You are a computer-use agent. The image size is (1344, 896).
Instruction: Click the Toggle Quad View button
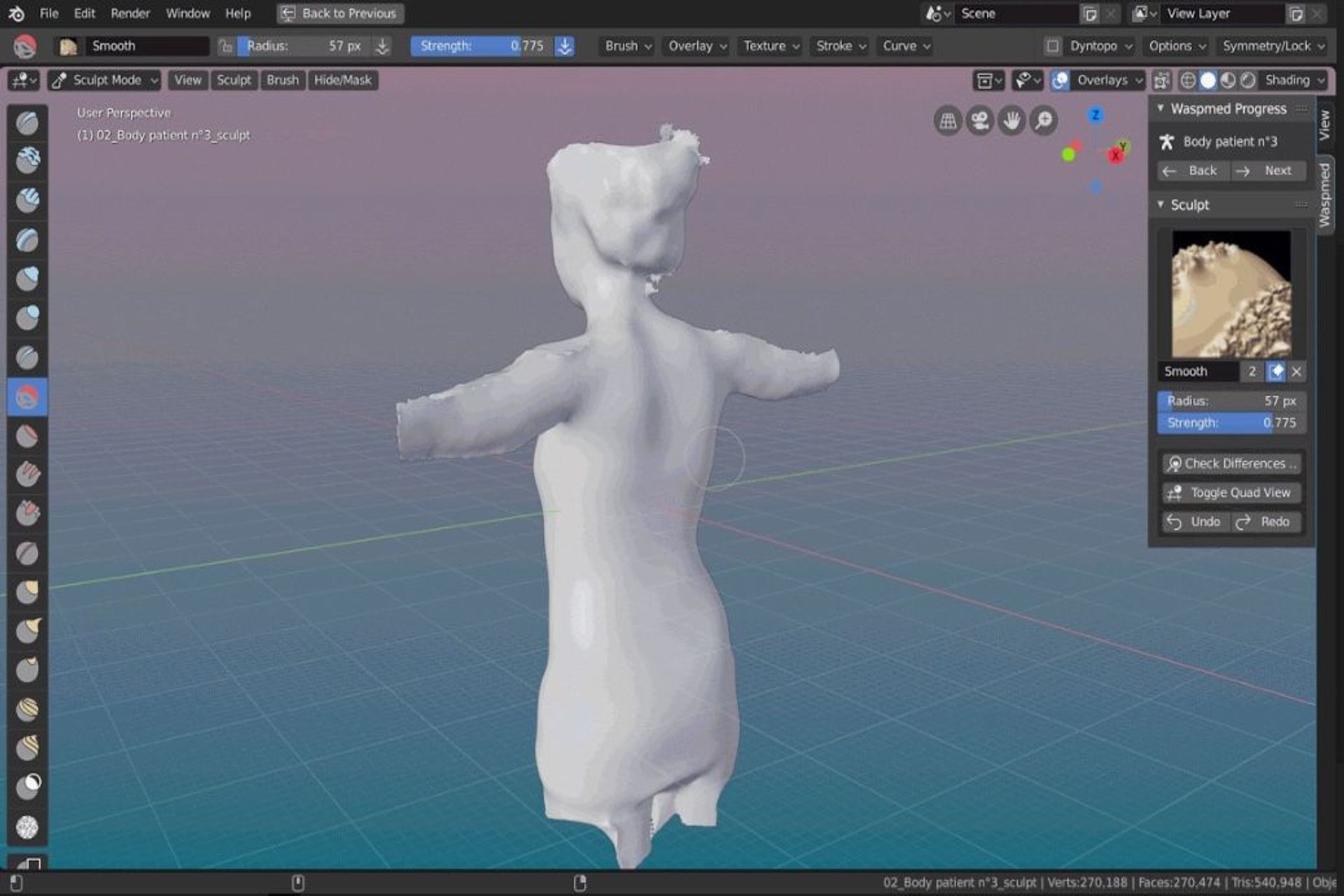click(1231, 493)
